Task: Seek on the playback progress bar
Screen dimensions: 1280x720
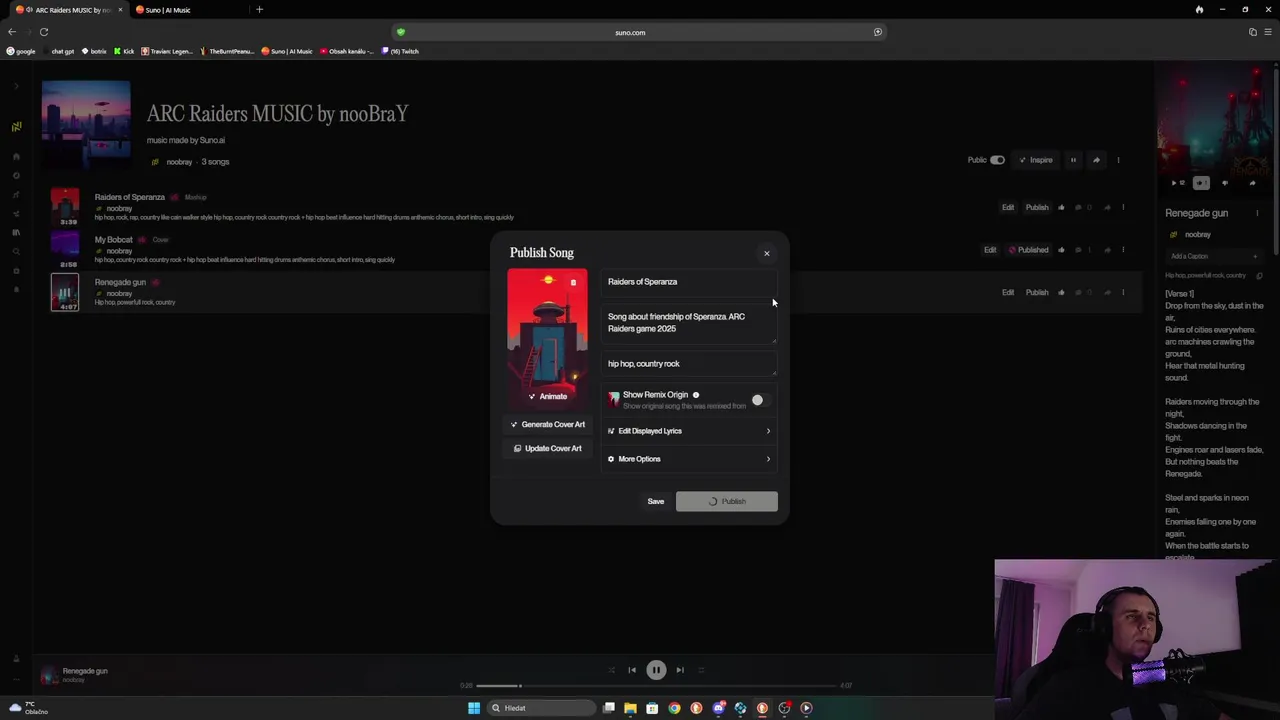Action: (x=658, y=686)
